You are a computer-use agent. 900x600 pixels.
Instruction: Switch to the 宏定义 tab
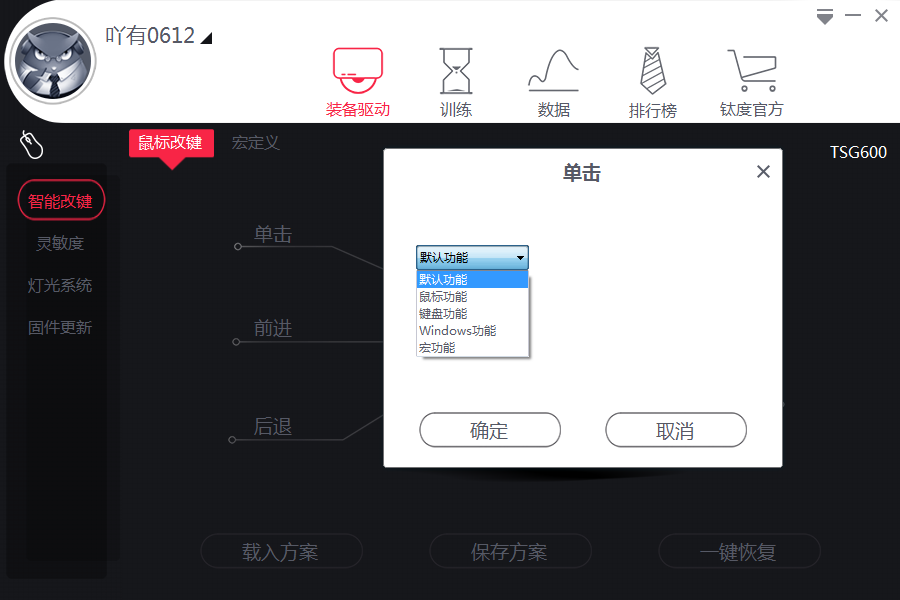pos(256,143)
